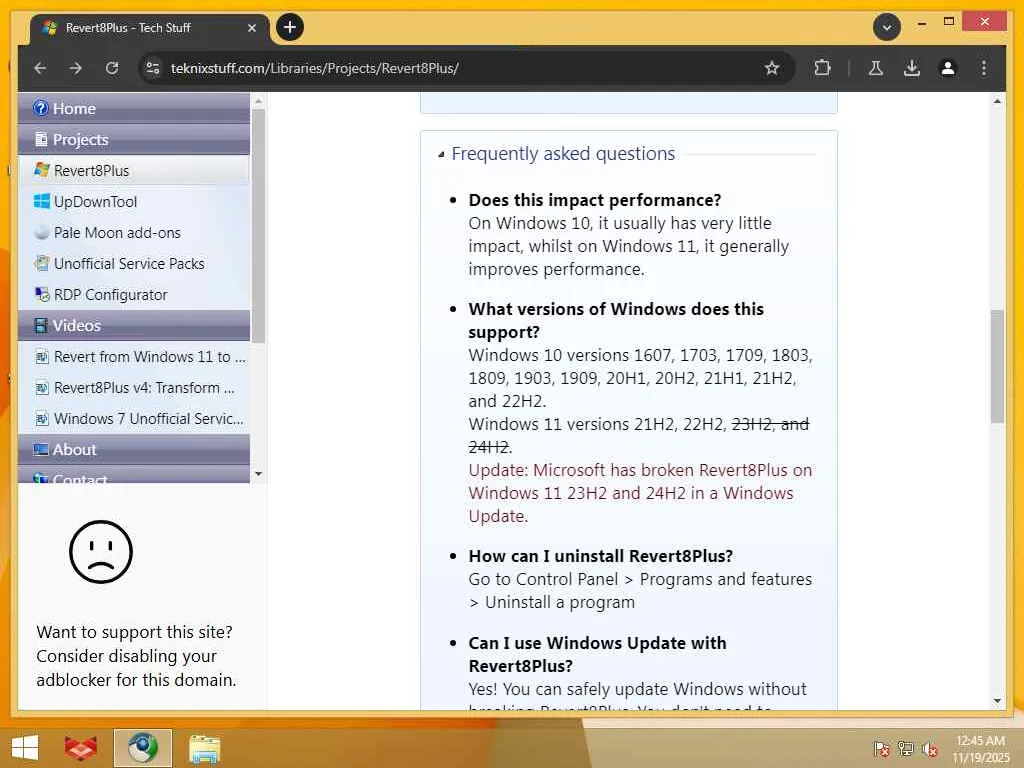Open the Extensions puzzle icon
This screenshot has height=768, width=1024.
point(822,68)
